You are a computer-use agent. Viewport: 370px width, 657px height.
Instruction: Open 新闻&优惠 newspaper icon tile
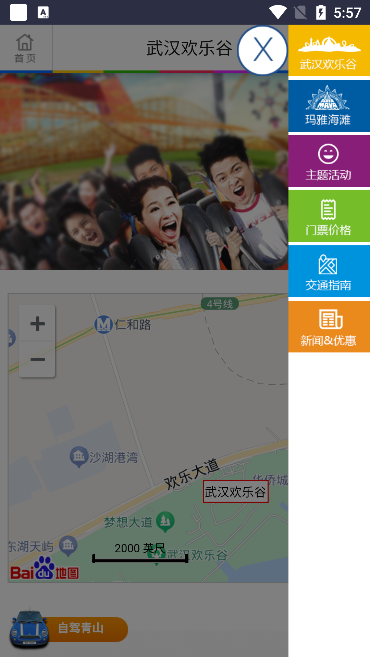coord(329,326)
